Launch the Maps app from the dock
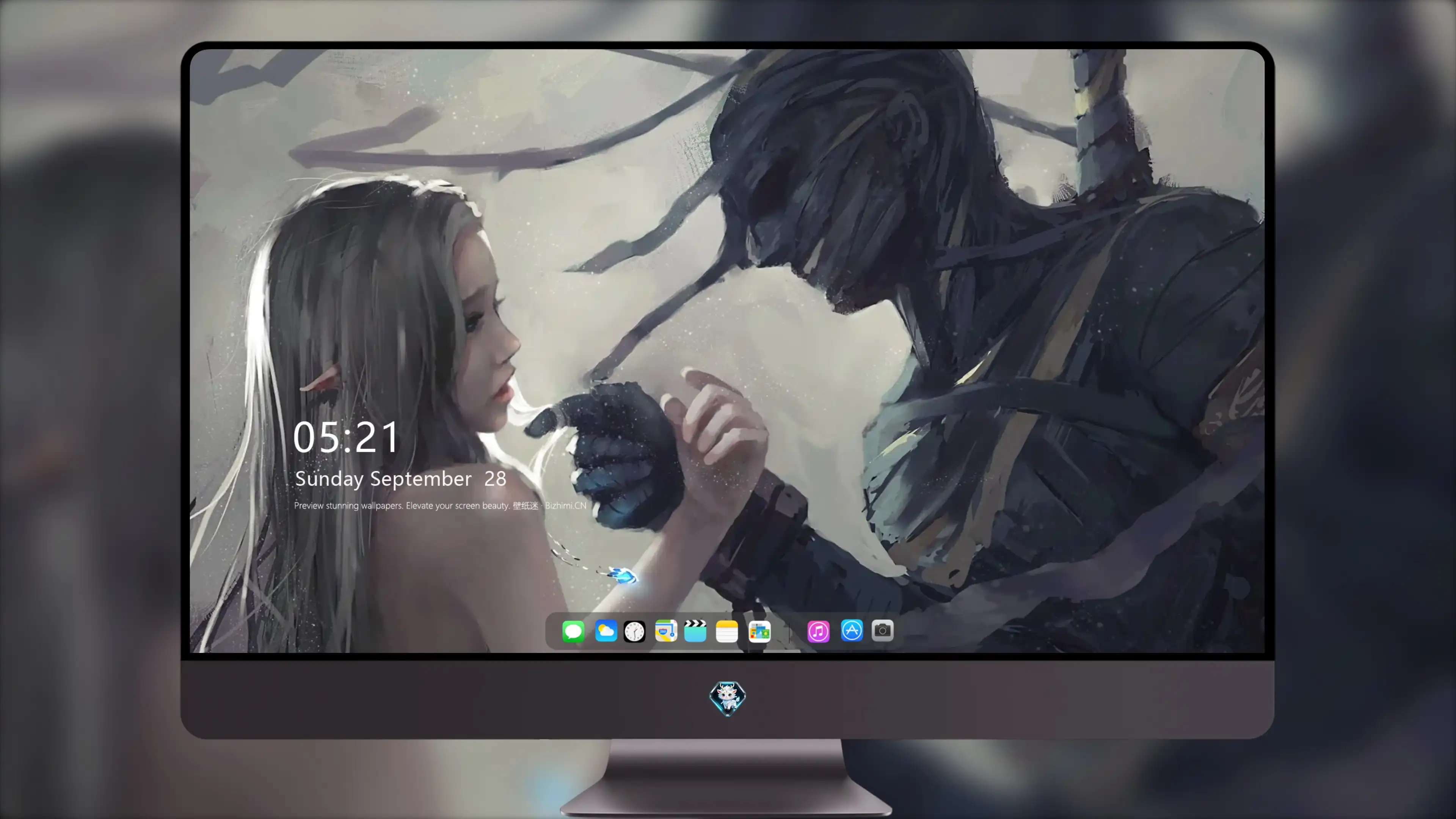This screenshot has height=819, width=1456. (666, 631)
